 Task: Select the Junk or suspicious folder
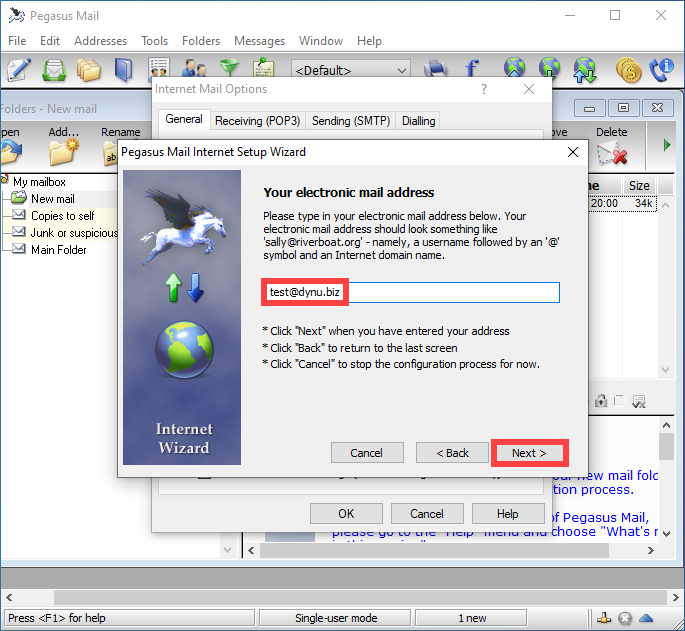74,233
